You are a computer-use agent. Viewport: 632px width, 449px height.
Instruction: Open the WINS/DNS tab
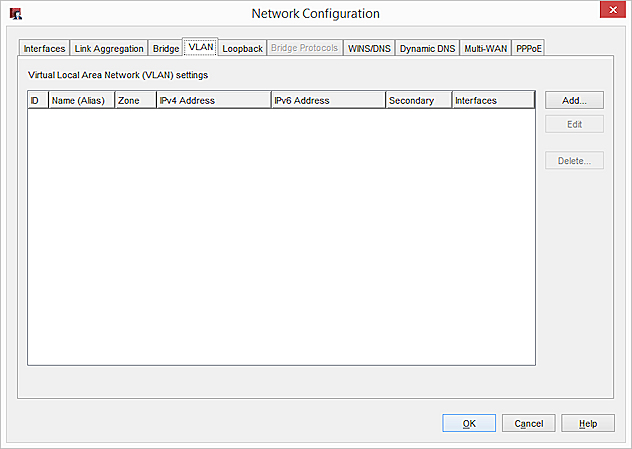[369, 48]
